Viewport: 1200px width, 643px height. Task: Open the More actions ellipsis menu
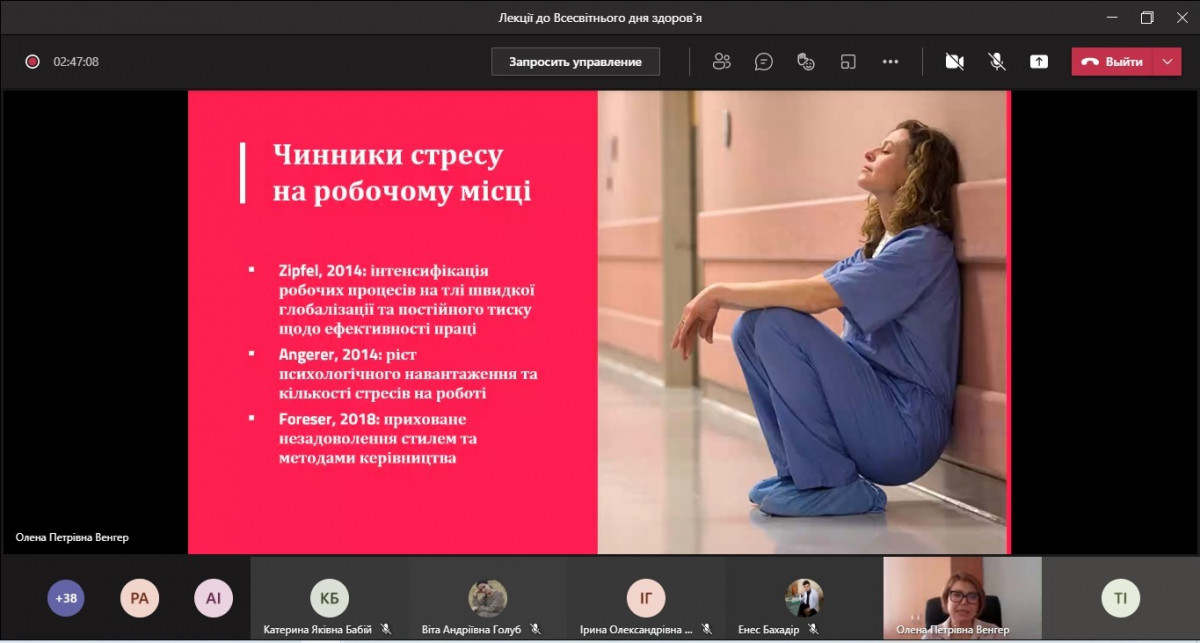coord(890,62)
